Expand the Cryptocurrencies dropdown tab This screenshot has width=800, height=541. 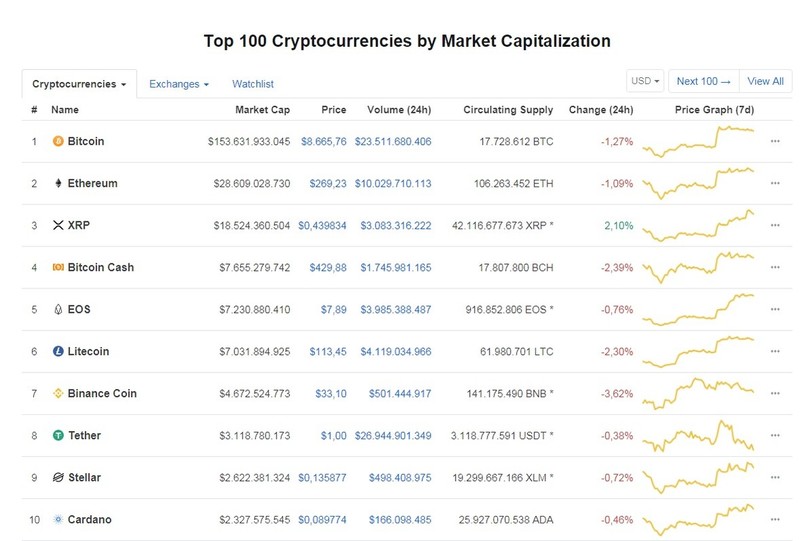click(79, 84)
